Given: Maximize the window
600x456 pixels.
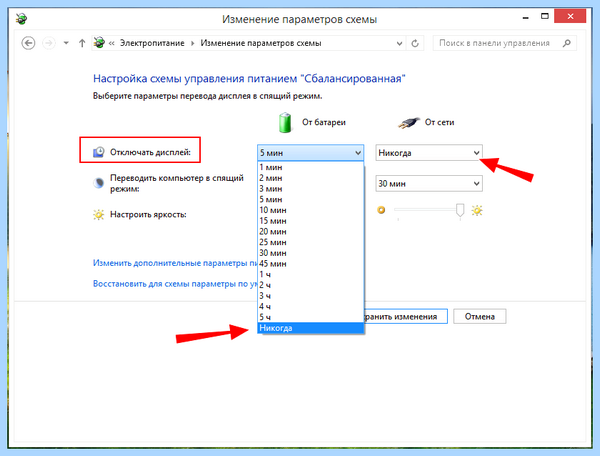Looking at the screenshot, I should coord(545,16).
